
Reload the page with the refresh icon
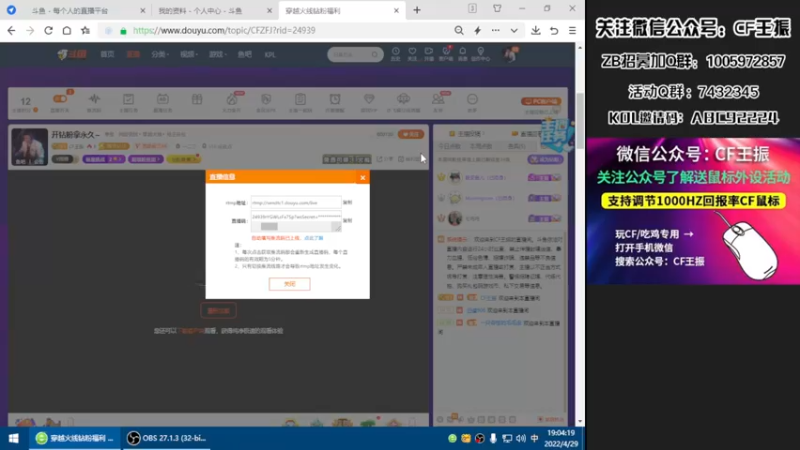point(48,31)
